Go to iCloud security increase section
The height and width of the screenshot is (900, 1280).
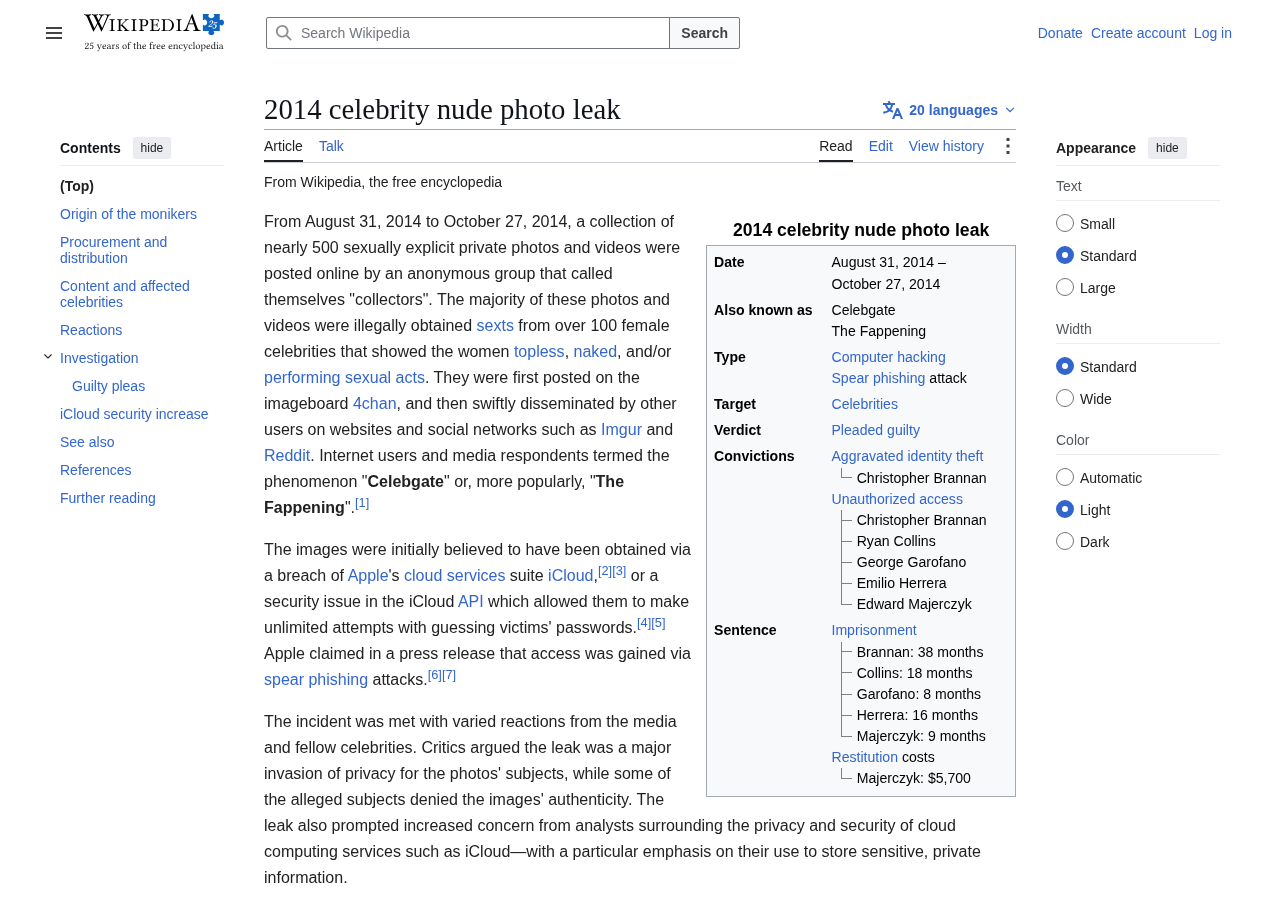134,414
